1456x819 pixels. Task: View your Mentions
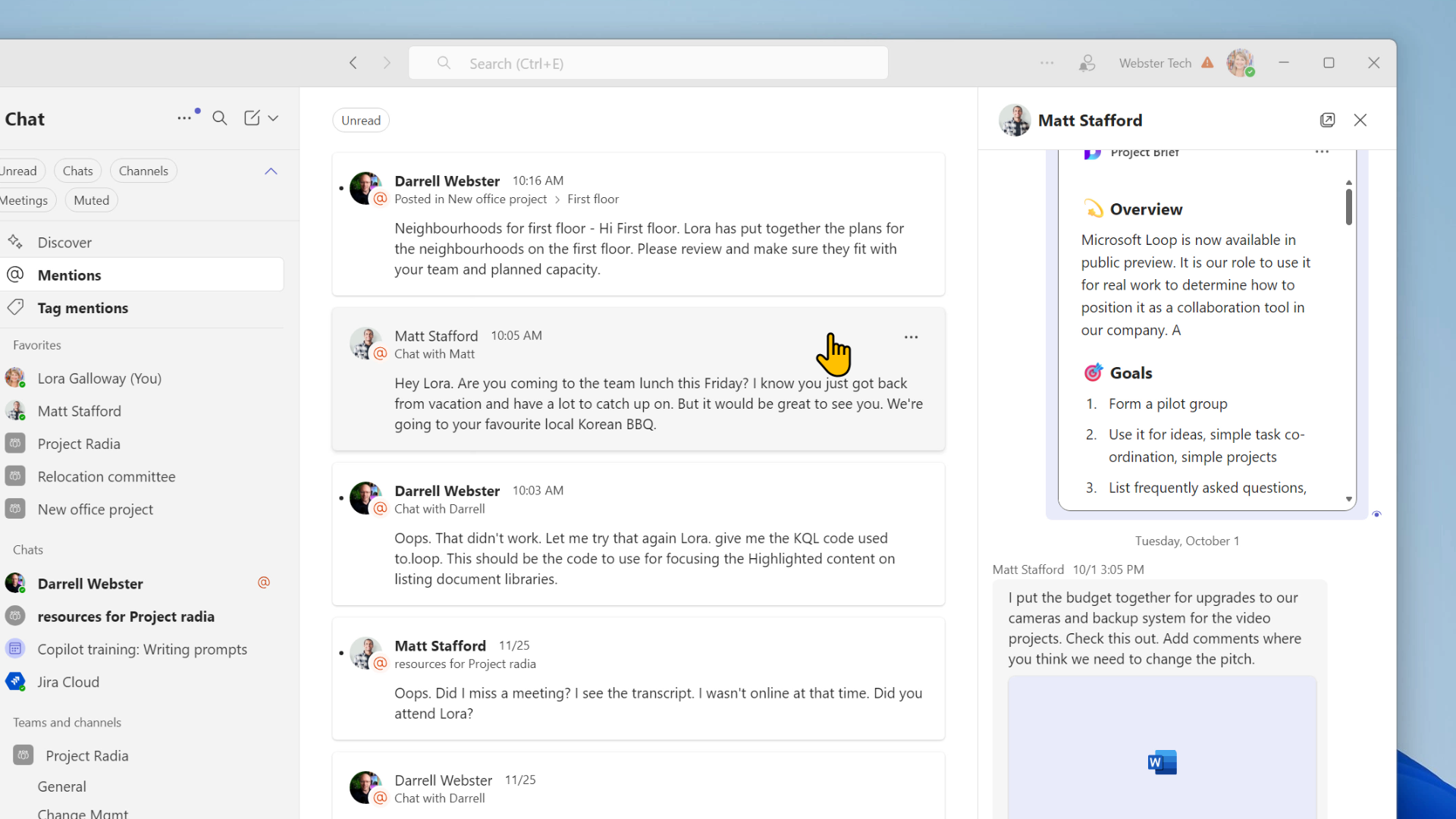[69, 275]
